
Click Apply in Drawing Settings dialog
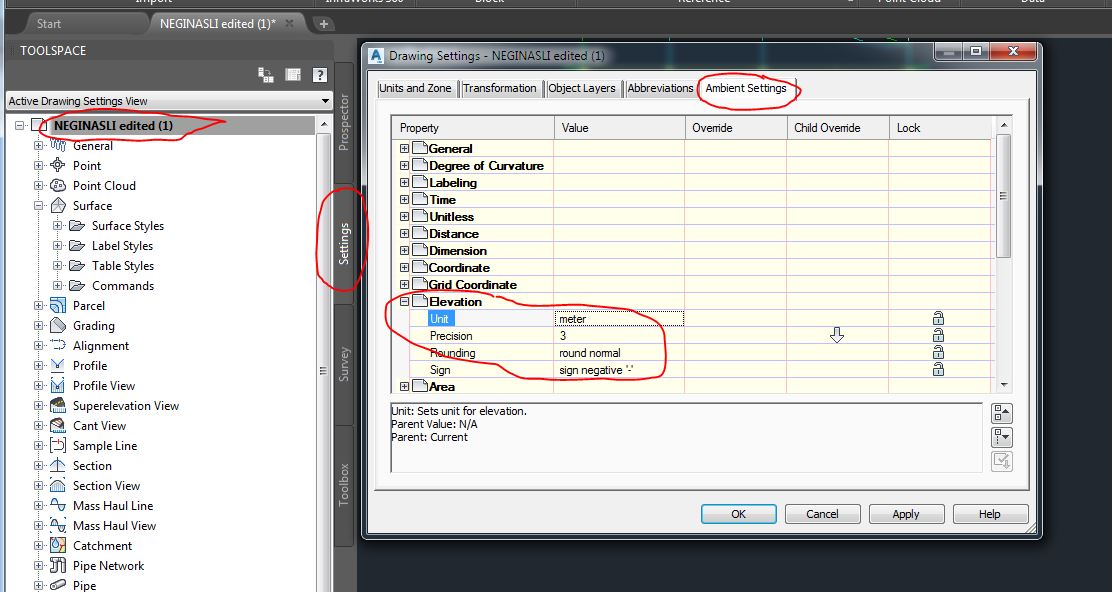tap(906, 514)
